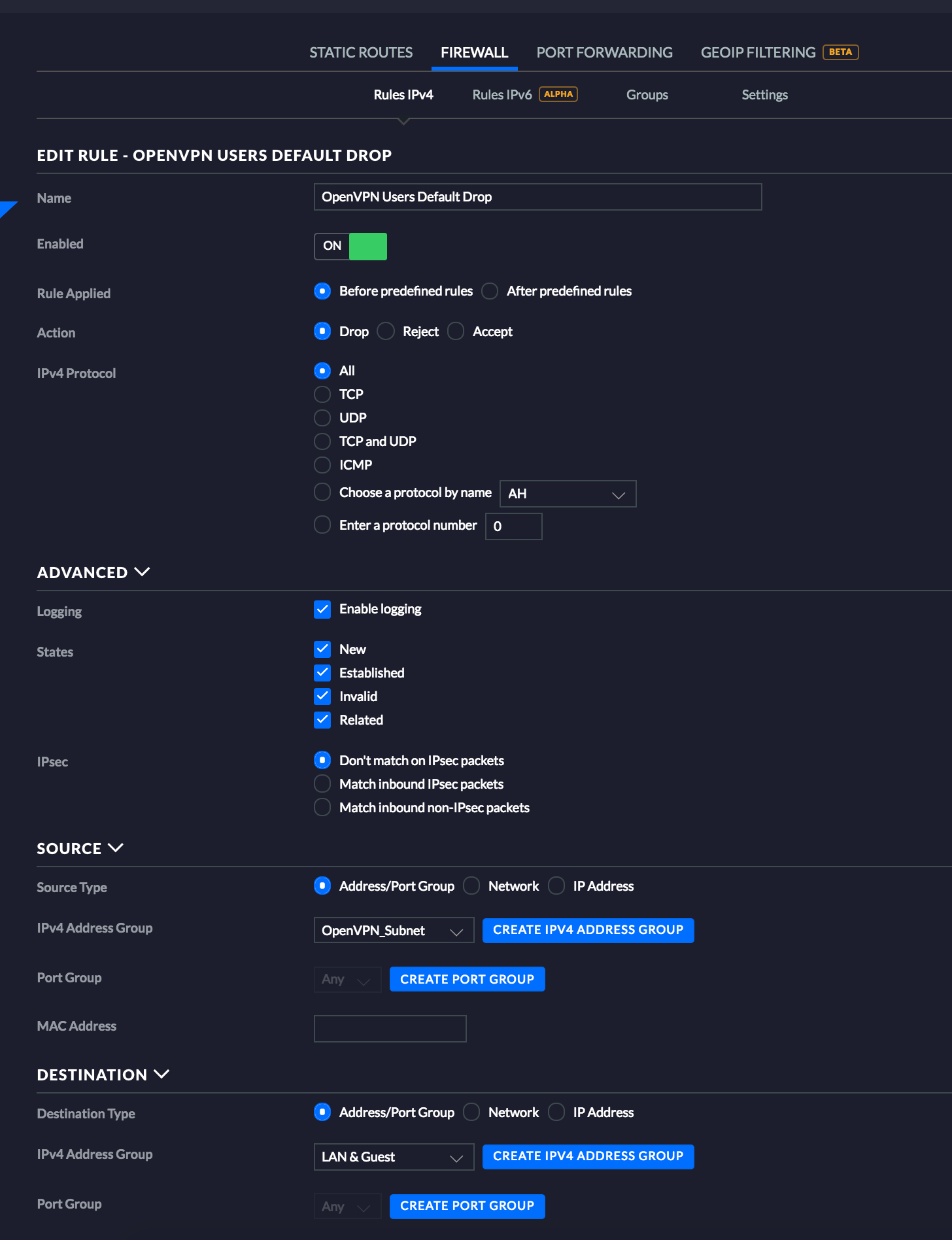Collapse the Advanced section chevron
The width and height of the screenshot is (952, 1240).
click(x=142, y=572)
